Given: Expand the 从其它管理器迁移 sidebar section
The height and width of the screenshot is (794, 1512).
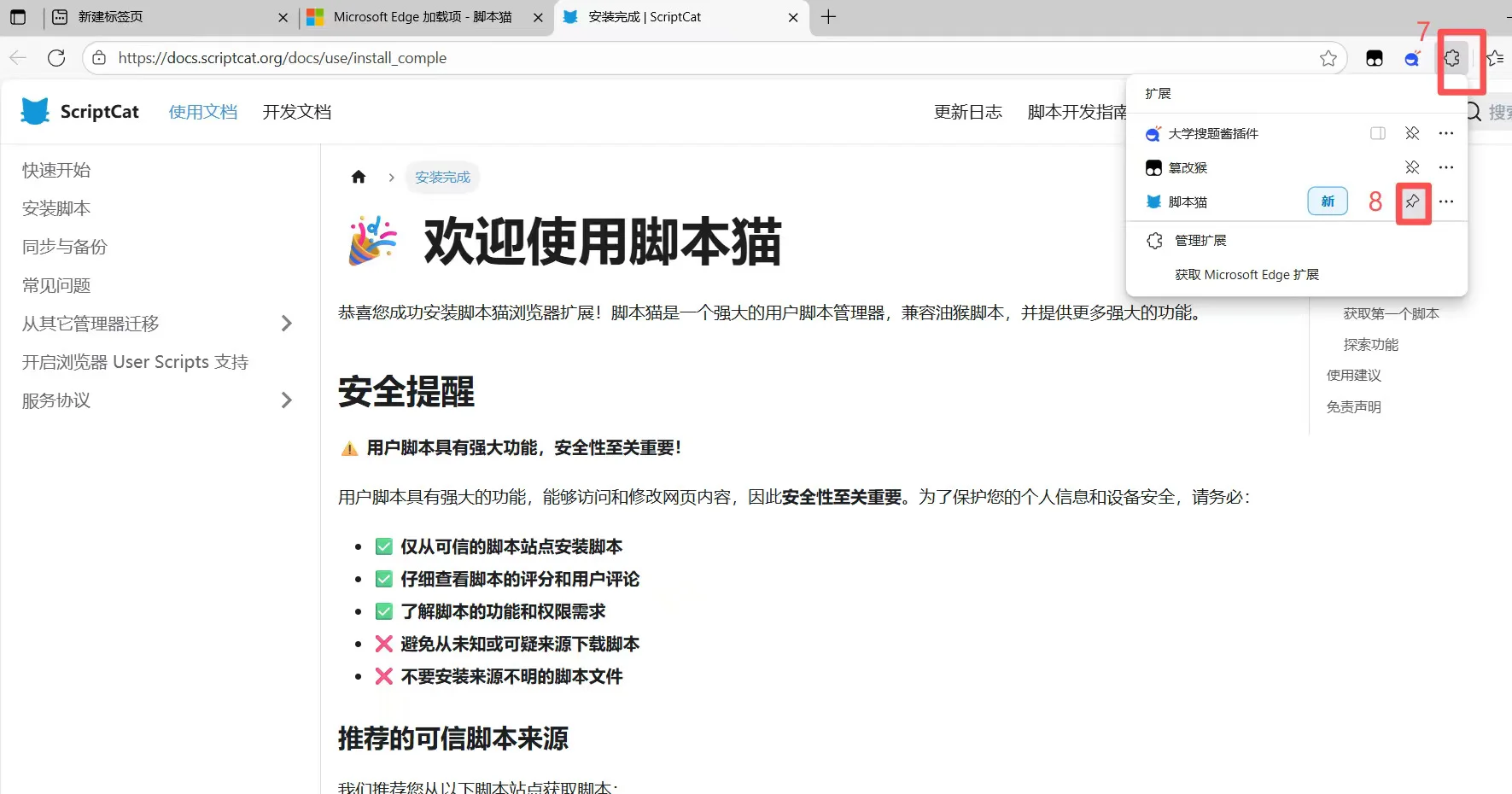Looking at the screenshot, I should (x=287, y=323).
